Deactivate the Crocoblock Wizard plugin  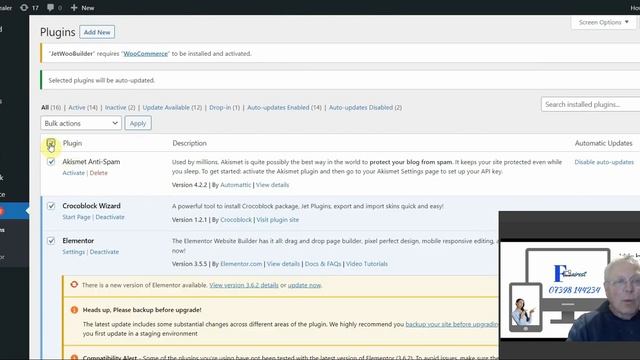[x=110, y=217]
